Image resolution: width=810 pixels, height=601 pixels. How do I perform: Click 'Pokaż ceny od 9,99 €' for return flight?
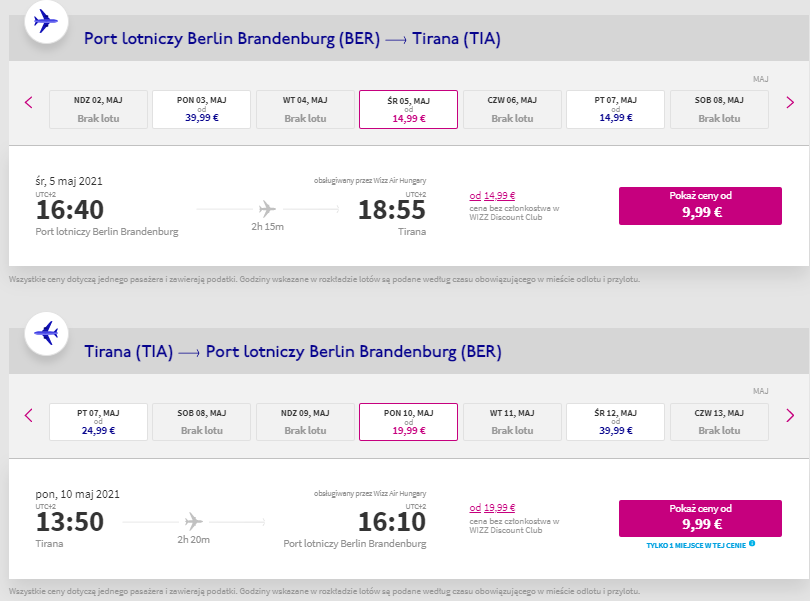(x=700, y=518)
